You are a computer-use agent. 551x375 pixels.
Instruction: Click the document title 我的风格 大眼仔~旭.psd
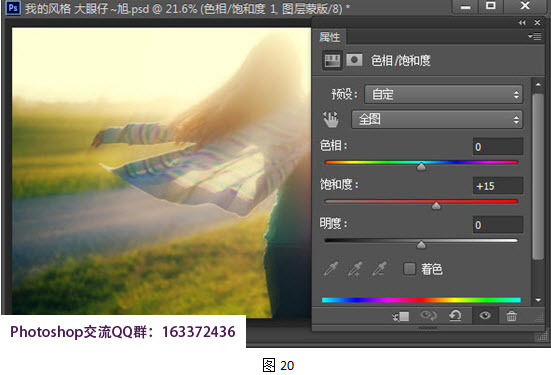[x=87, y=8]
